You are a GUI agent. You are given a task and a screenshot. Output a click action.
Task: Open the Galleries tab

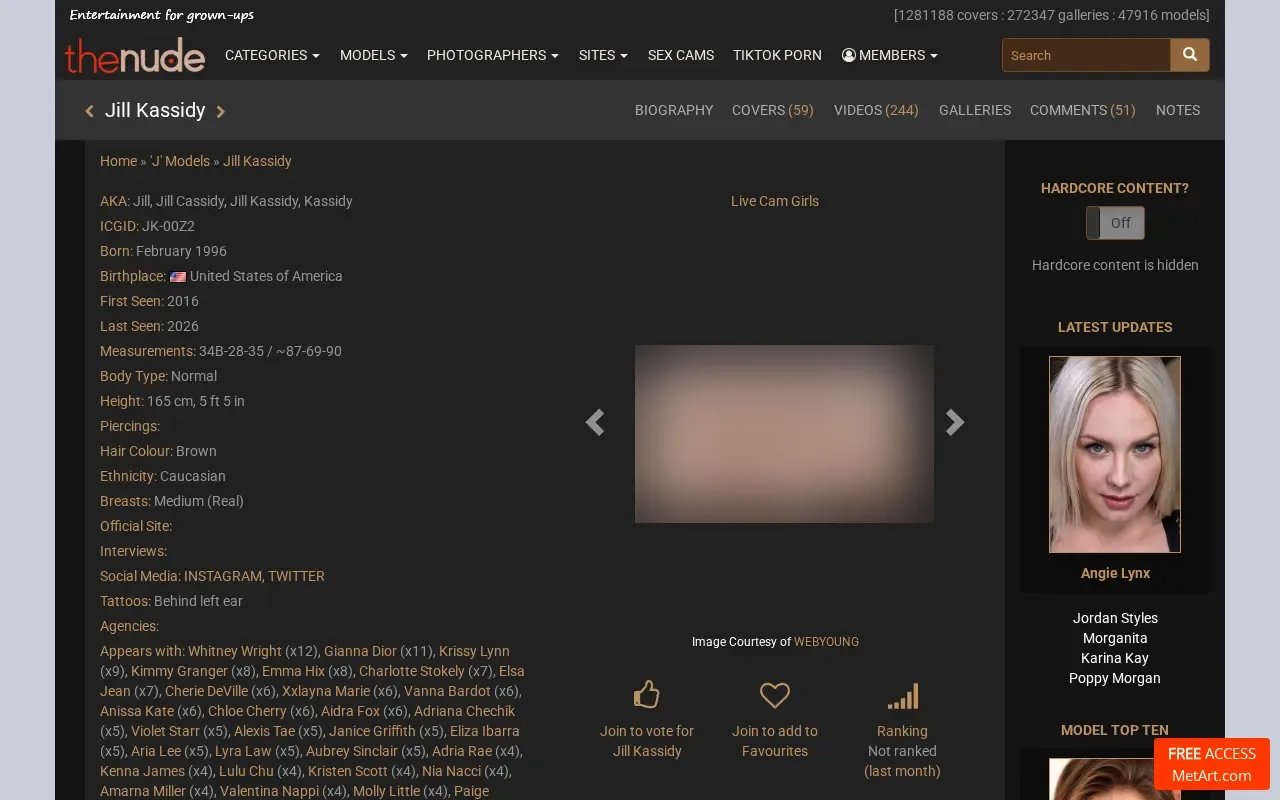tap(975, 110)
